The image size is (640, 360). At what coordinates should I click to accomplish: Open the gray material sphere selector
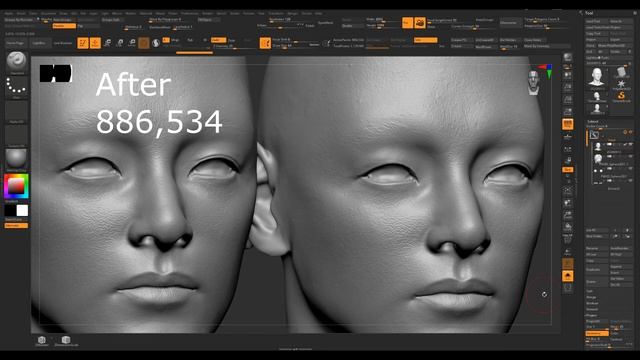coord(16,159)
